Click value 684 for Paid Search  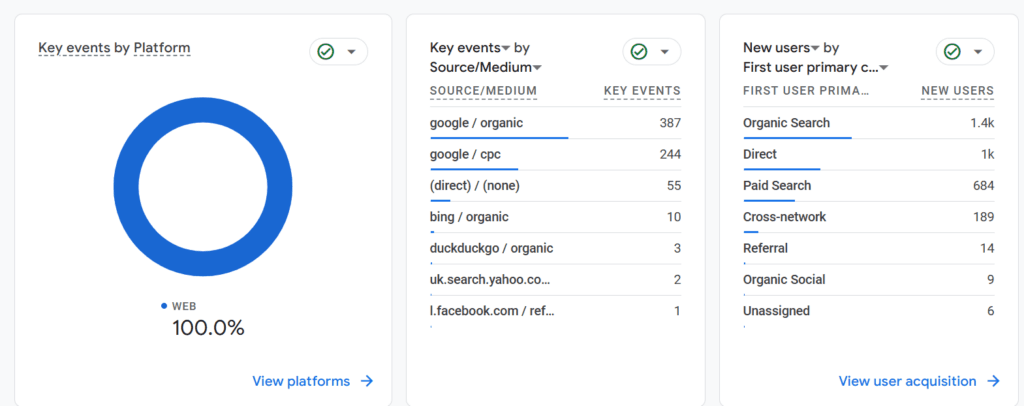[984, 185]
